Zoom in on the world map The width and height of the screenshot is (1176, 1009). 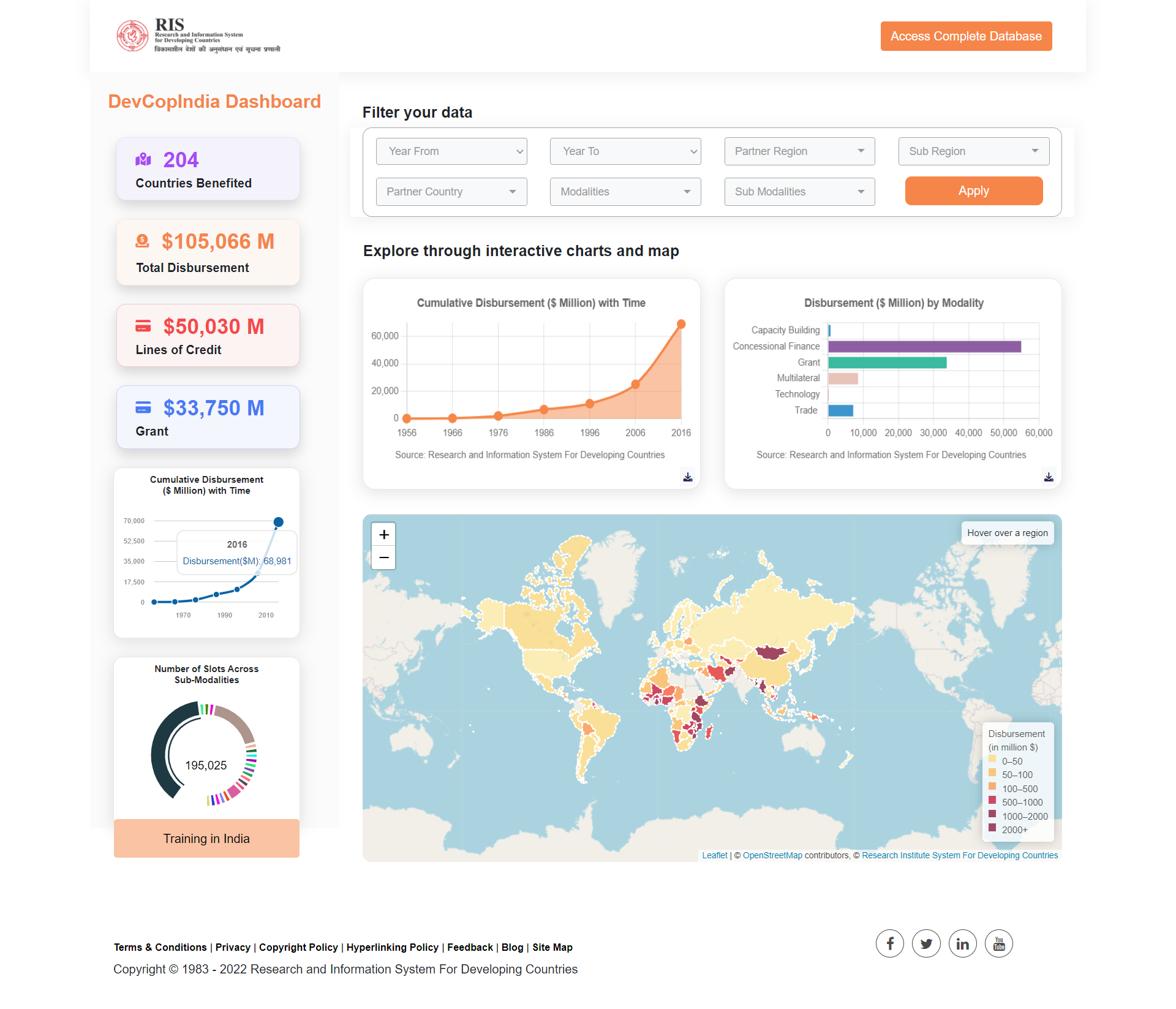point(383,534)
